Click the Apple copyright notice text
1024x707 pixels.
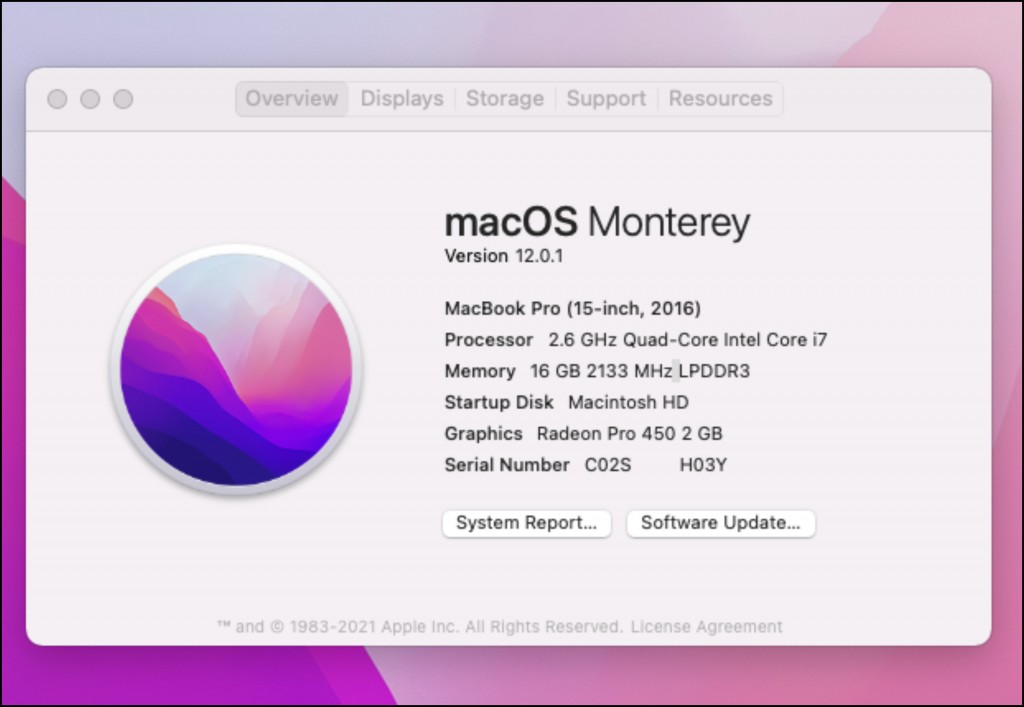[421, 627]
